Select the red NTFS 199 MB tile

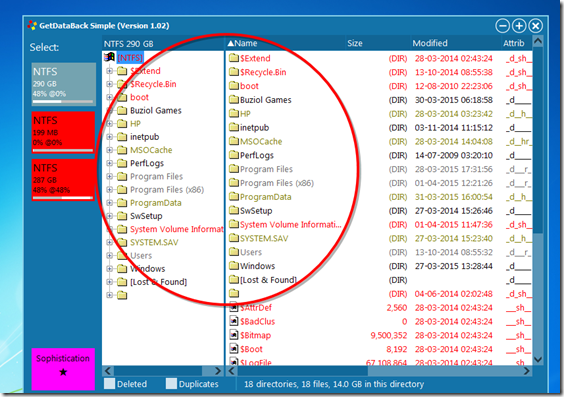(x=63, y=132)
